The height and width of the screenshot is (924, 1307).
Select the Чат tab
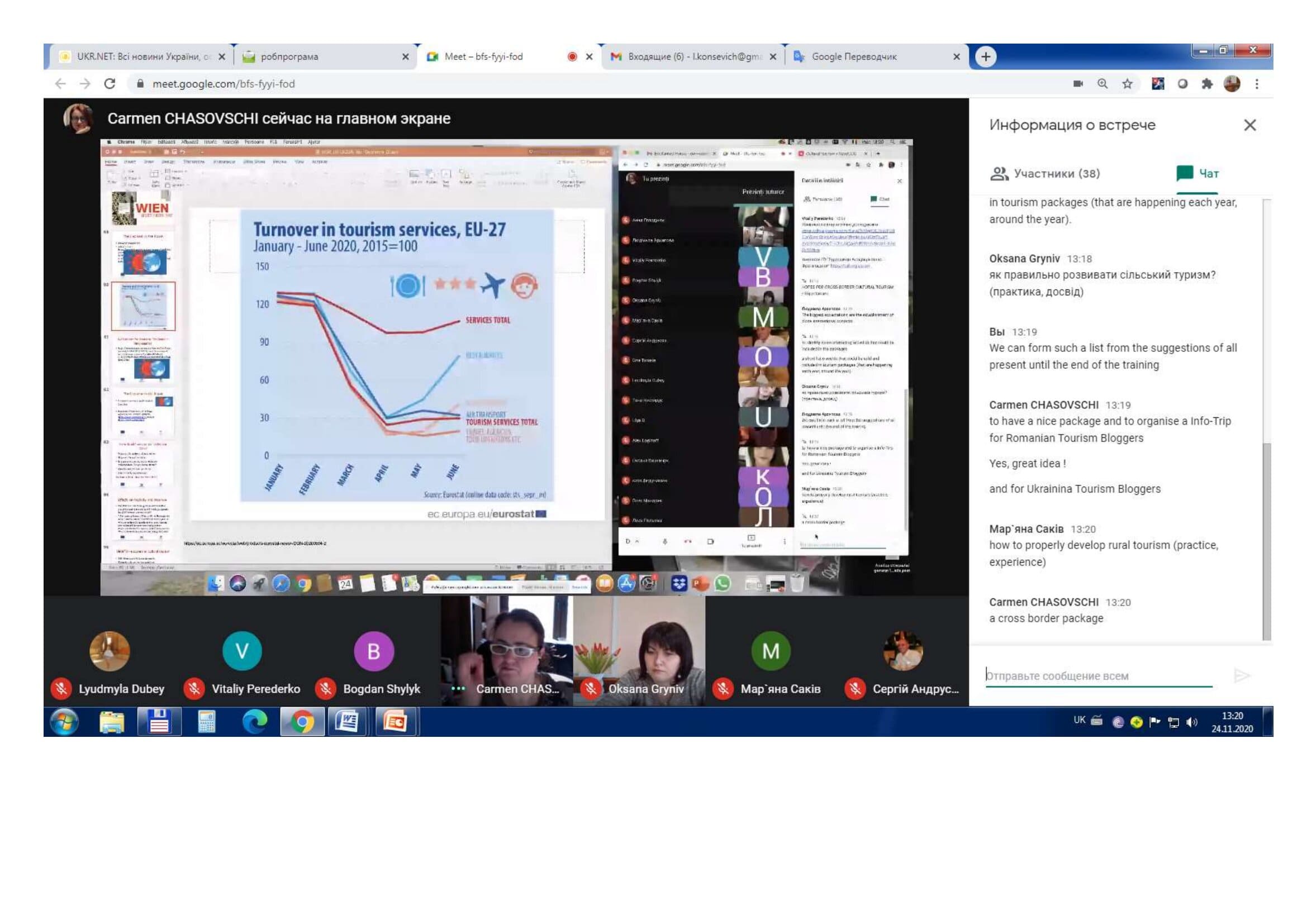pyautogui.click(x=1197, y=174)
